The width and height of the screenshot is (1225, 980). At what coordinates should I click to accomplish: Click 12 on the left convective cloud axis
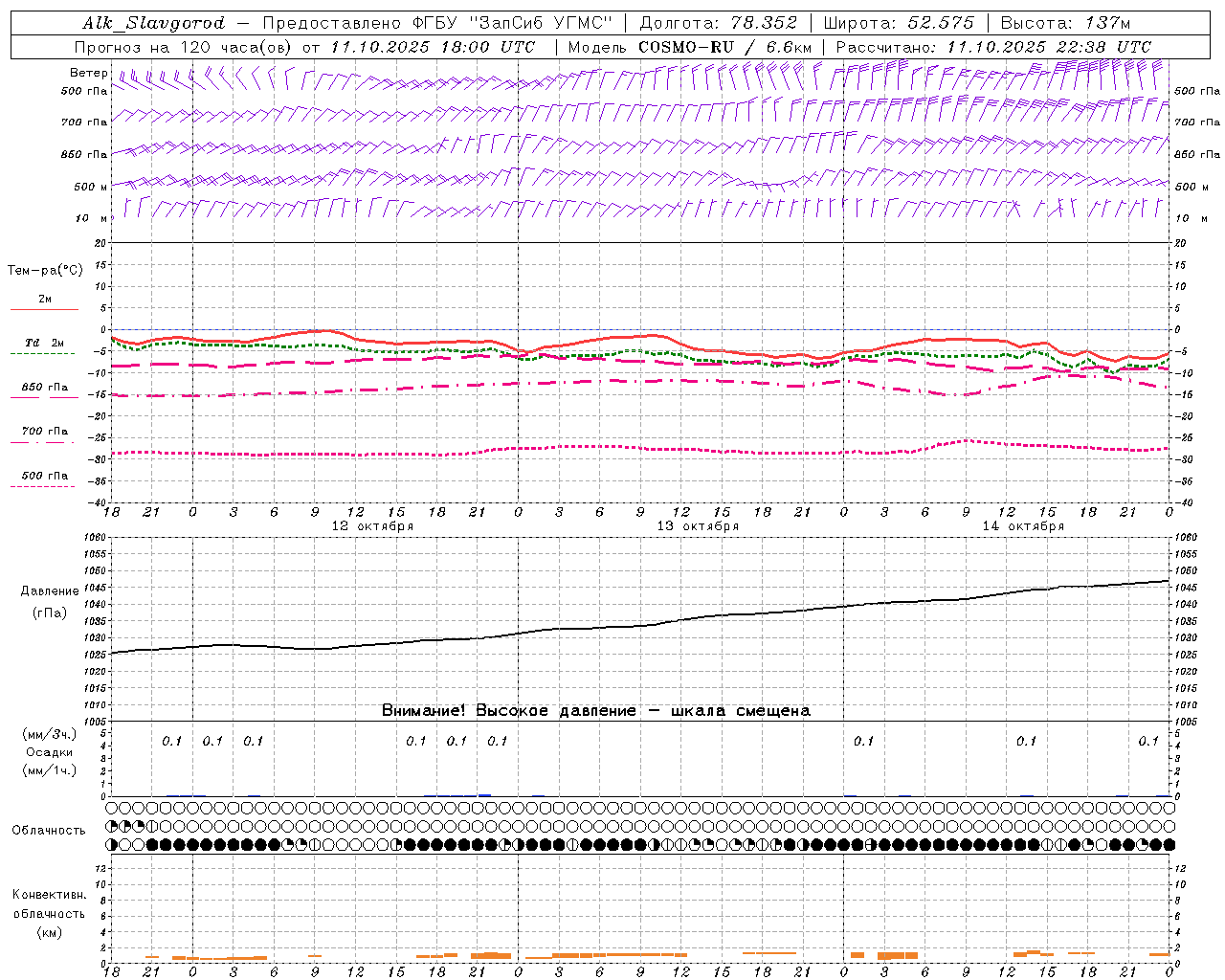[x=102, y=869]
